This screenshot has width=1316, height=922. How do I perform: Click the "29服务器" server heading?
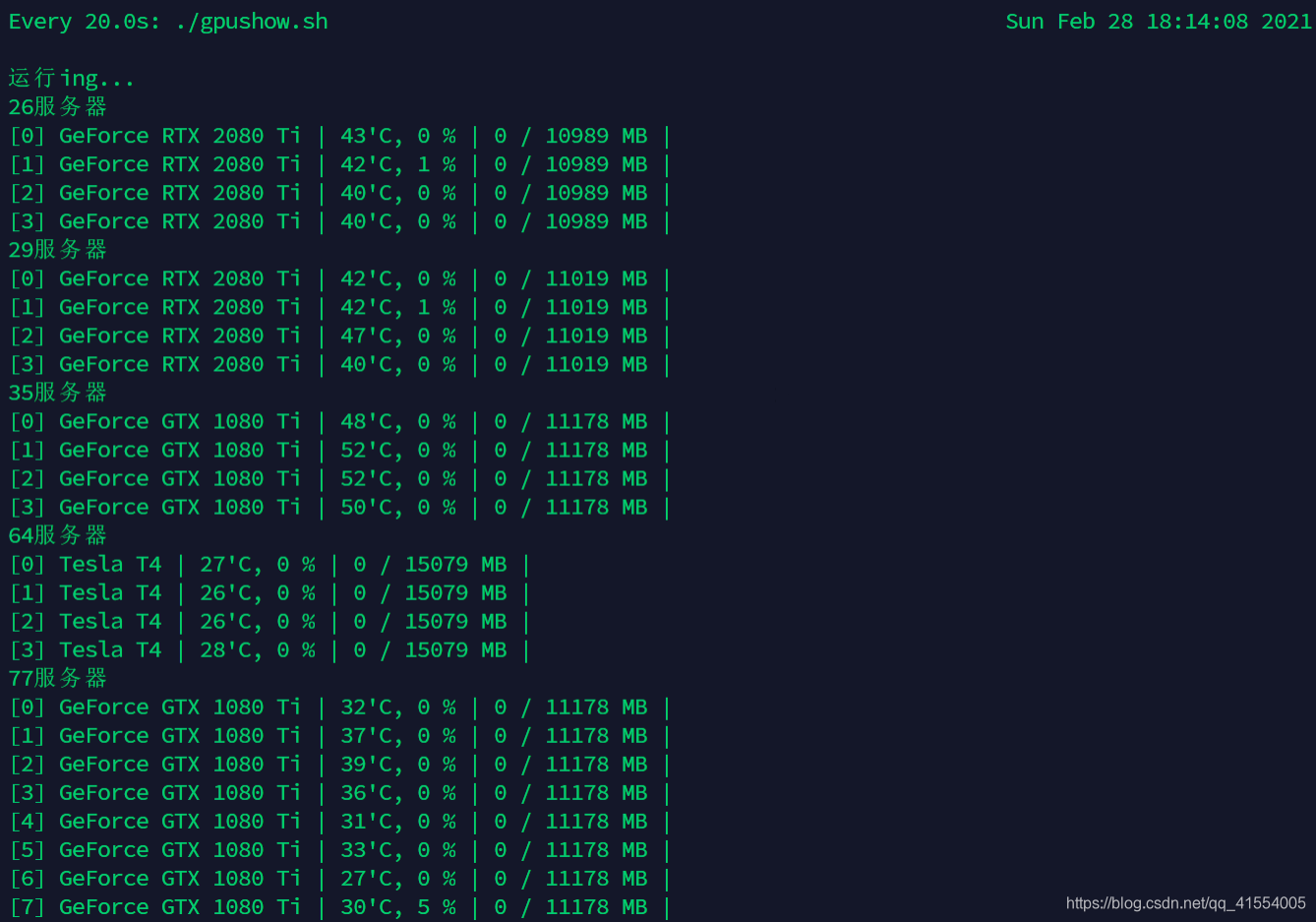pyautogui.click(x=57, y=250)
